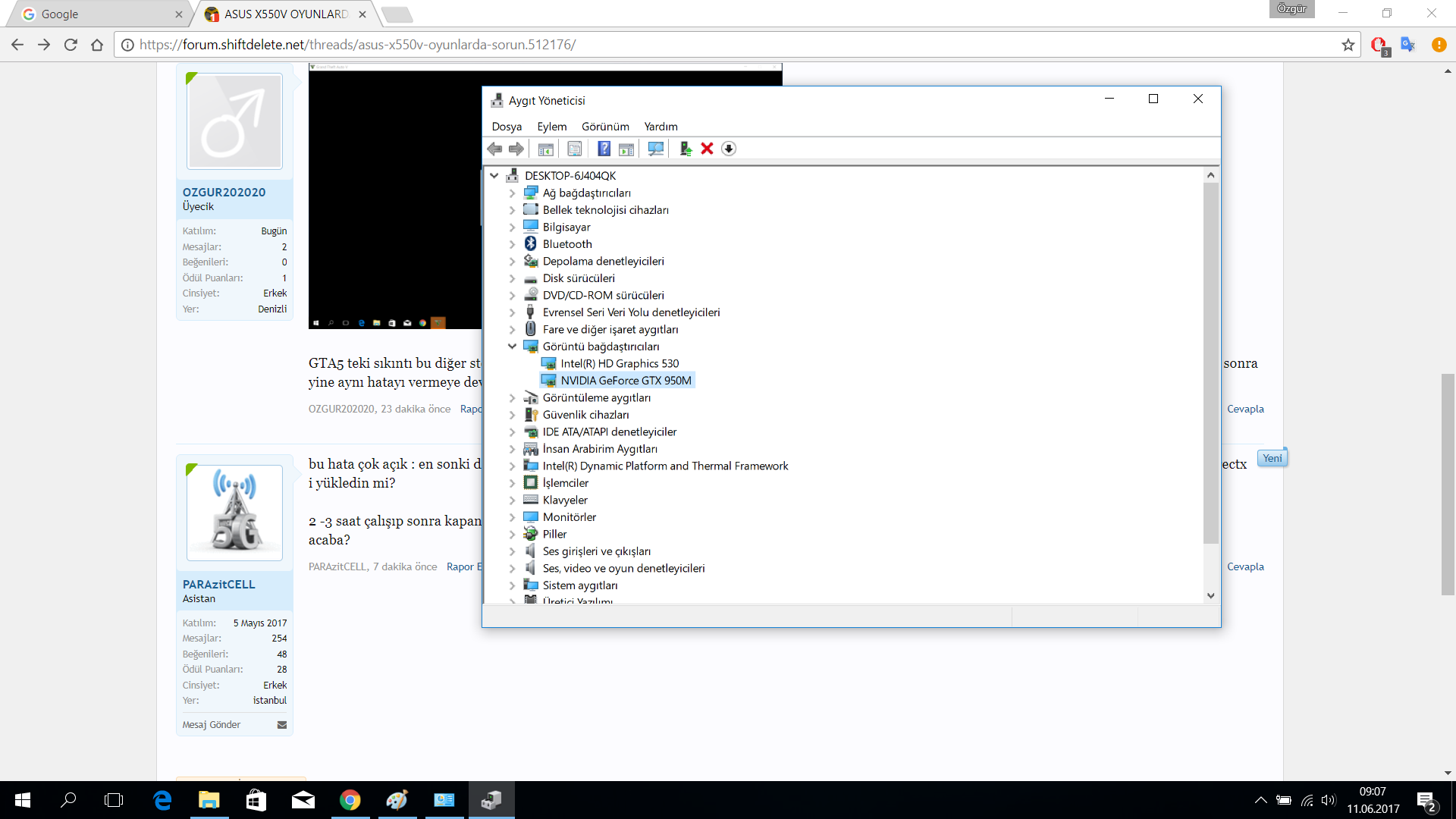Expand the Klavyeler category
Viewport: 1456px width, 819px height.
(512, 500)
